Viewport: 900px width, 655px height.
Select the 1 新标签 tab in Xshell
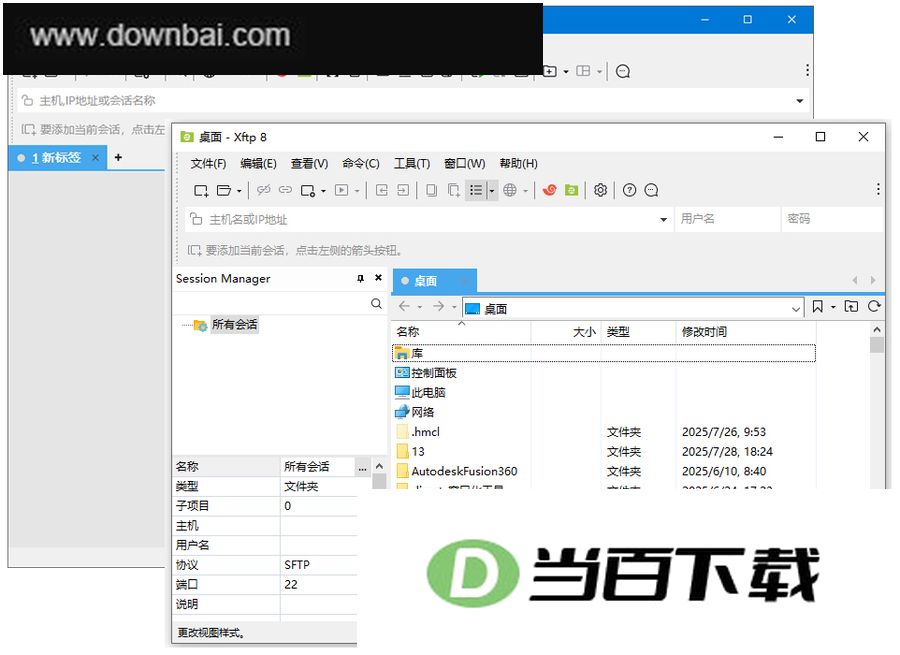pos(57,158)
